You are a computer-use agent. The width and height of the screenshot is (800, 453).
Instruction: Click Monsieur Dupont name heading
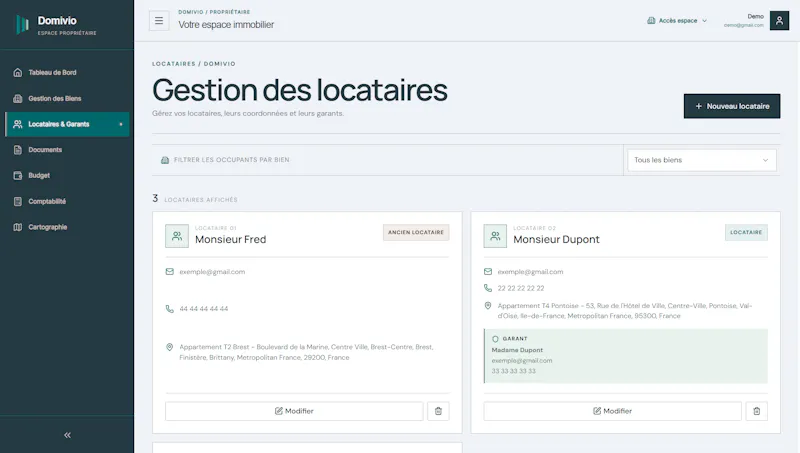tap(556, 239)
